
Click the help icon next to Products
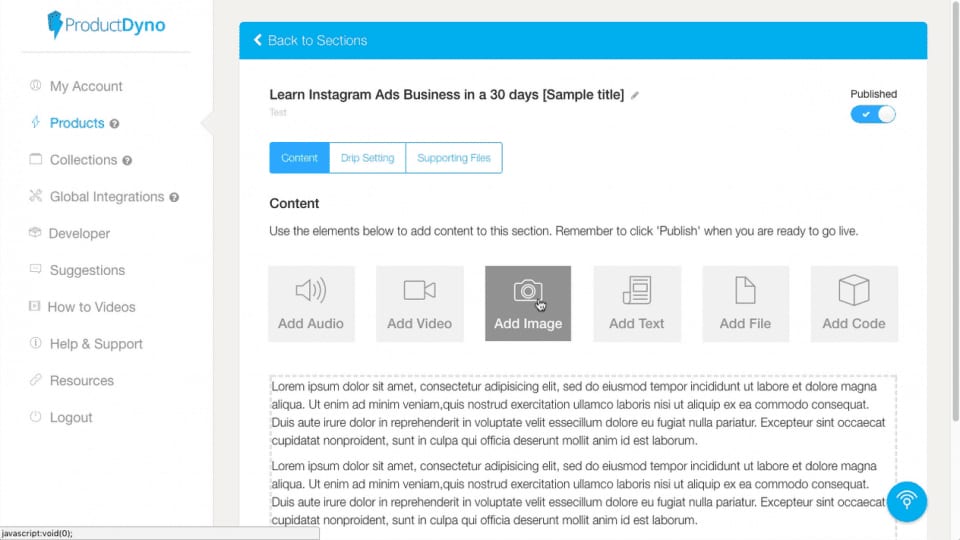click(x=114, y=124)
